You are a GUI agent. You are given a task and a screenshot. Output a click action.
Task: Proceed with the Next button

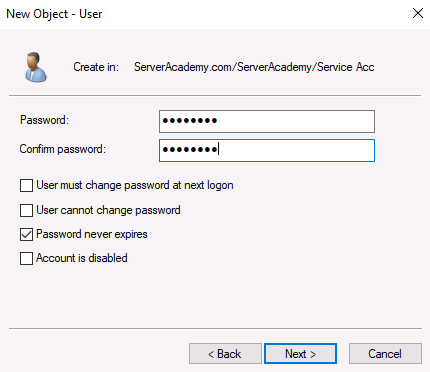coord(300,354)
